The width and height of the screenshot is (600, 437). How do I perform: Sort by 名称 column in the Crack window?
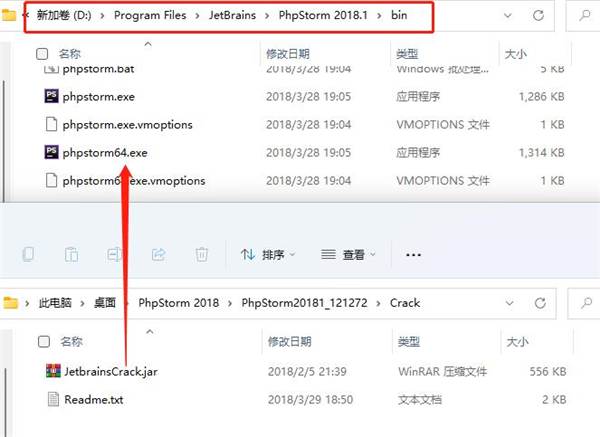coord(71,341)
